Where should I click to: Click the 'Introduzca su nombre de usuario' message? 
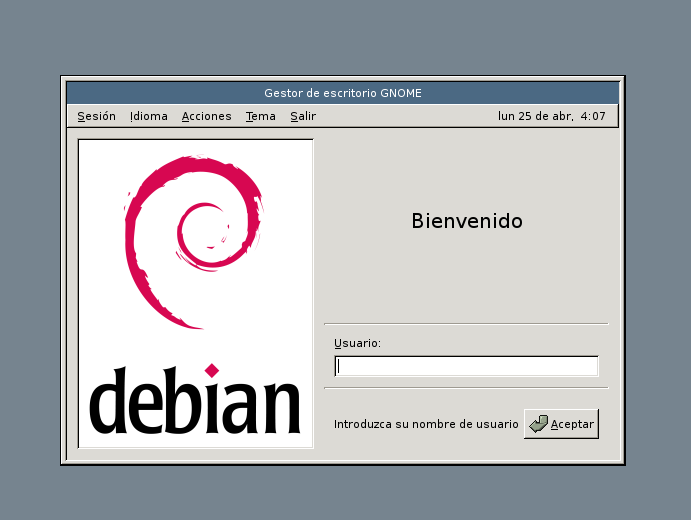(426, 424)
